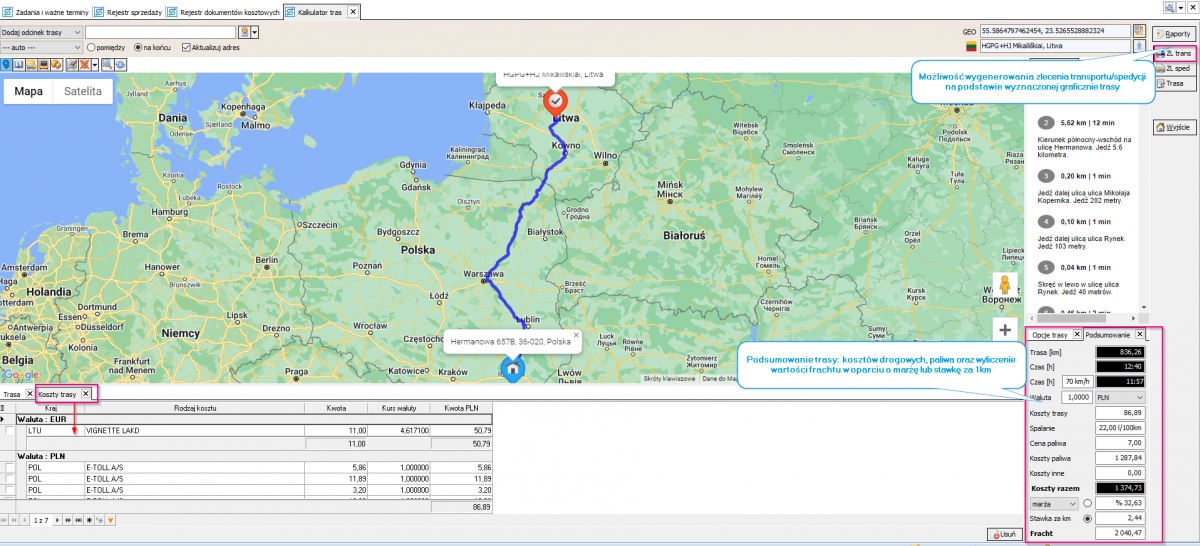This screenshot has width=1200, height=546.
Task: Click the destination marker on the map
Action: point(554,101)
